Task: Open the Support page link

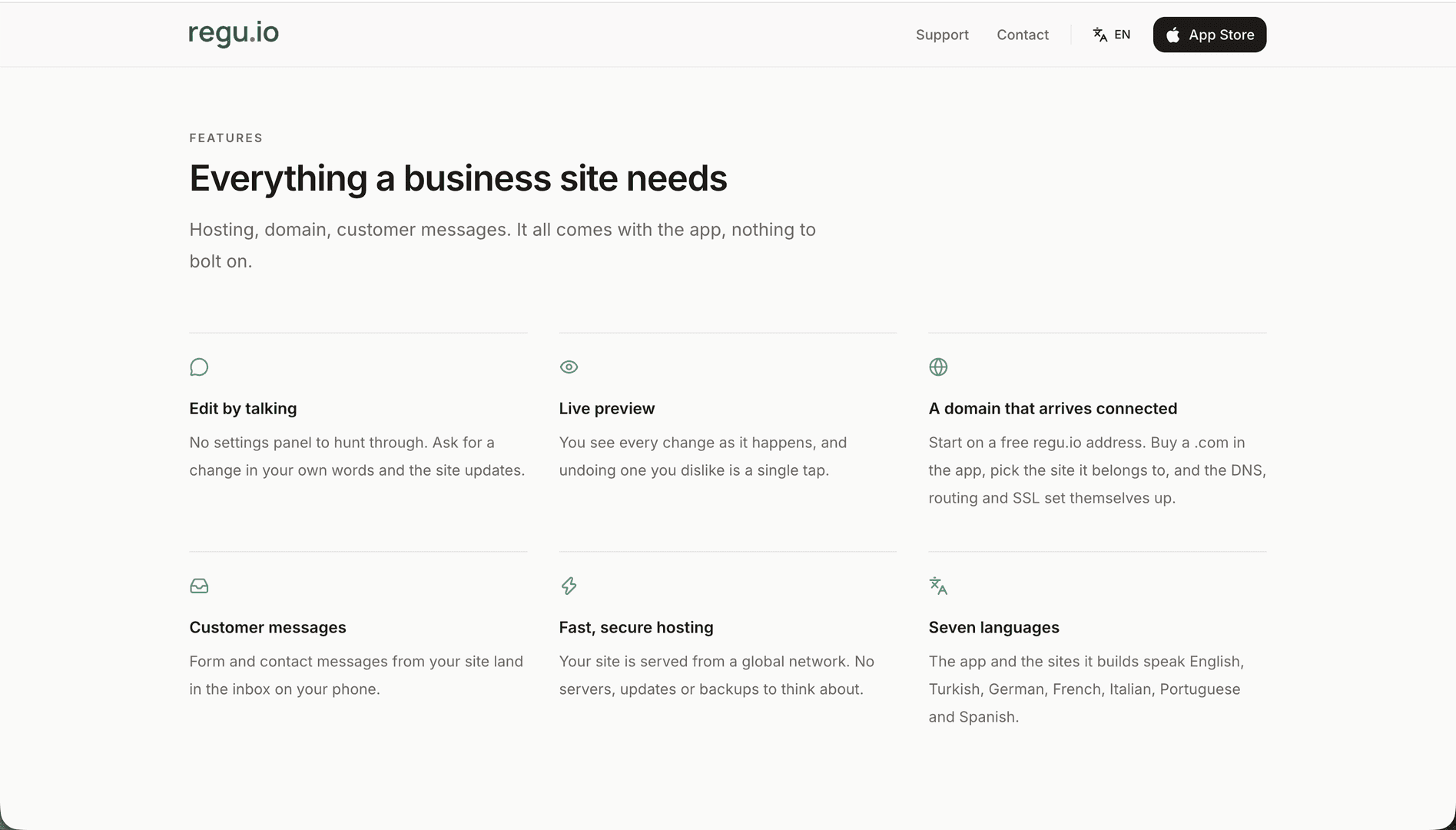Action: point(942,35)
